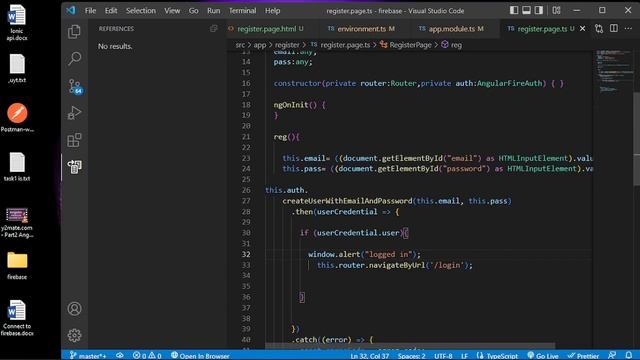
Task: Click the app breadcrumb segment
Action: pos(260,45)
